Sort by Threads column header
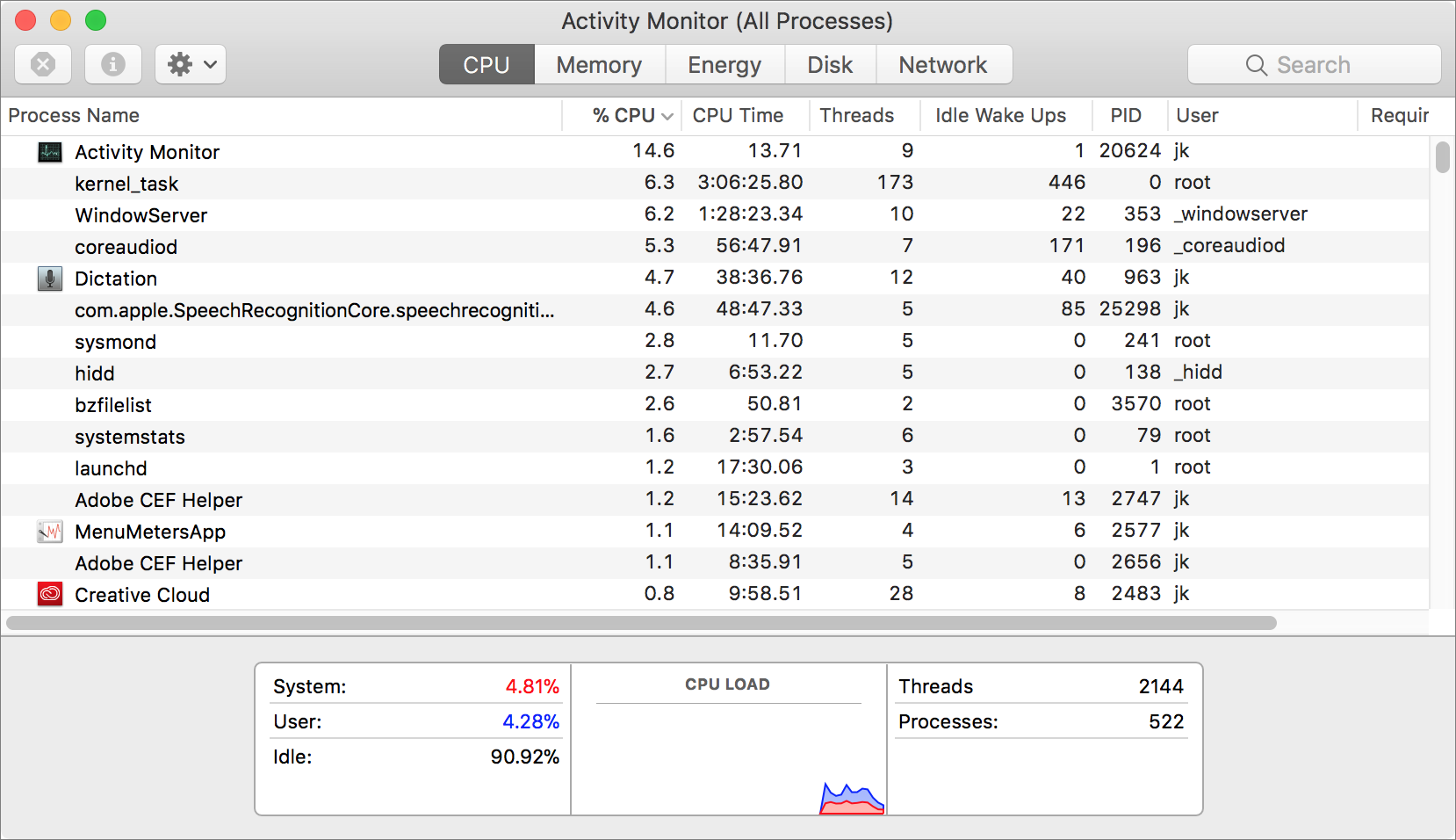This screenshot has width=1456, height=840. click(864, 116)
